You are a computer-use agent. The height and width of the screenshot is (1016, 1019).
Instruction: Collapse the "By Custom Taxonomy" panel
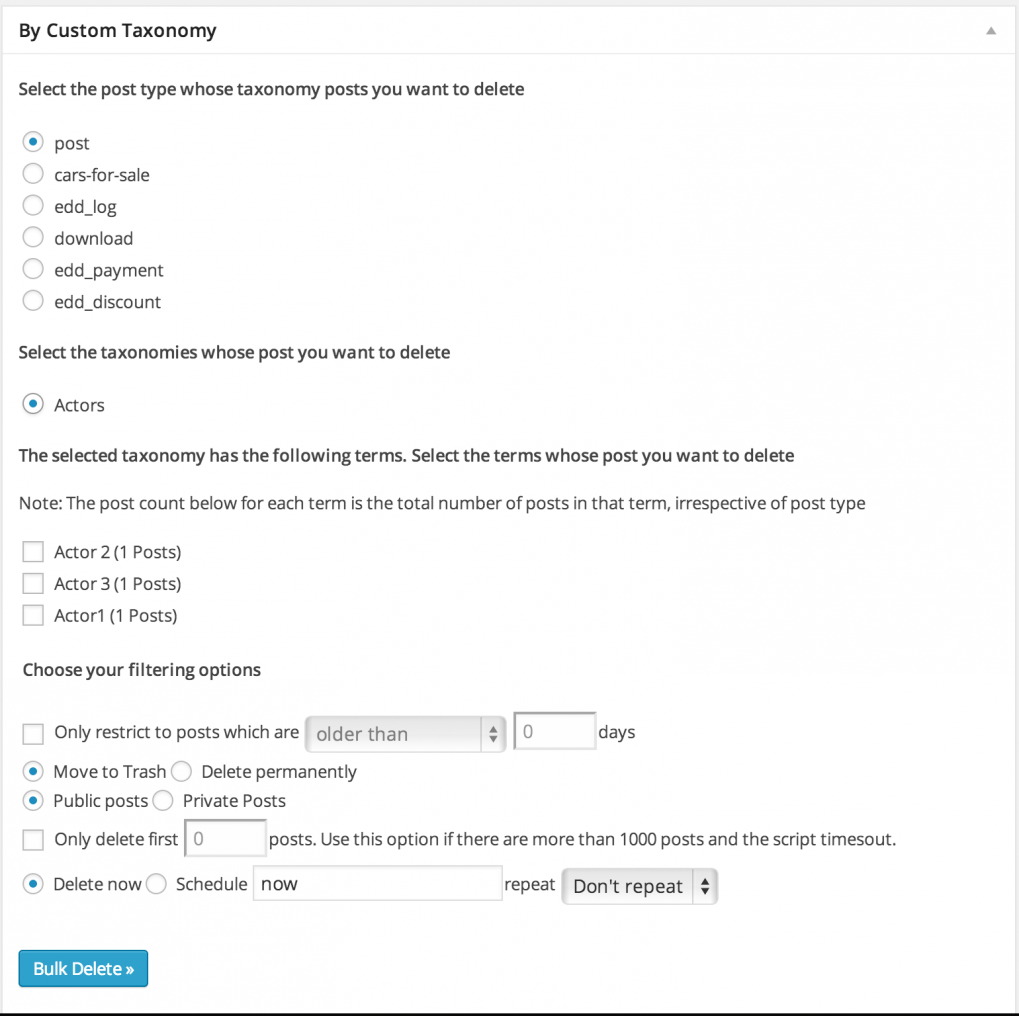(990, 30)
